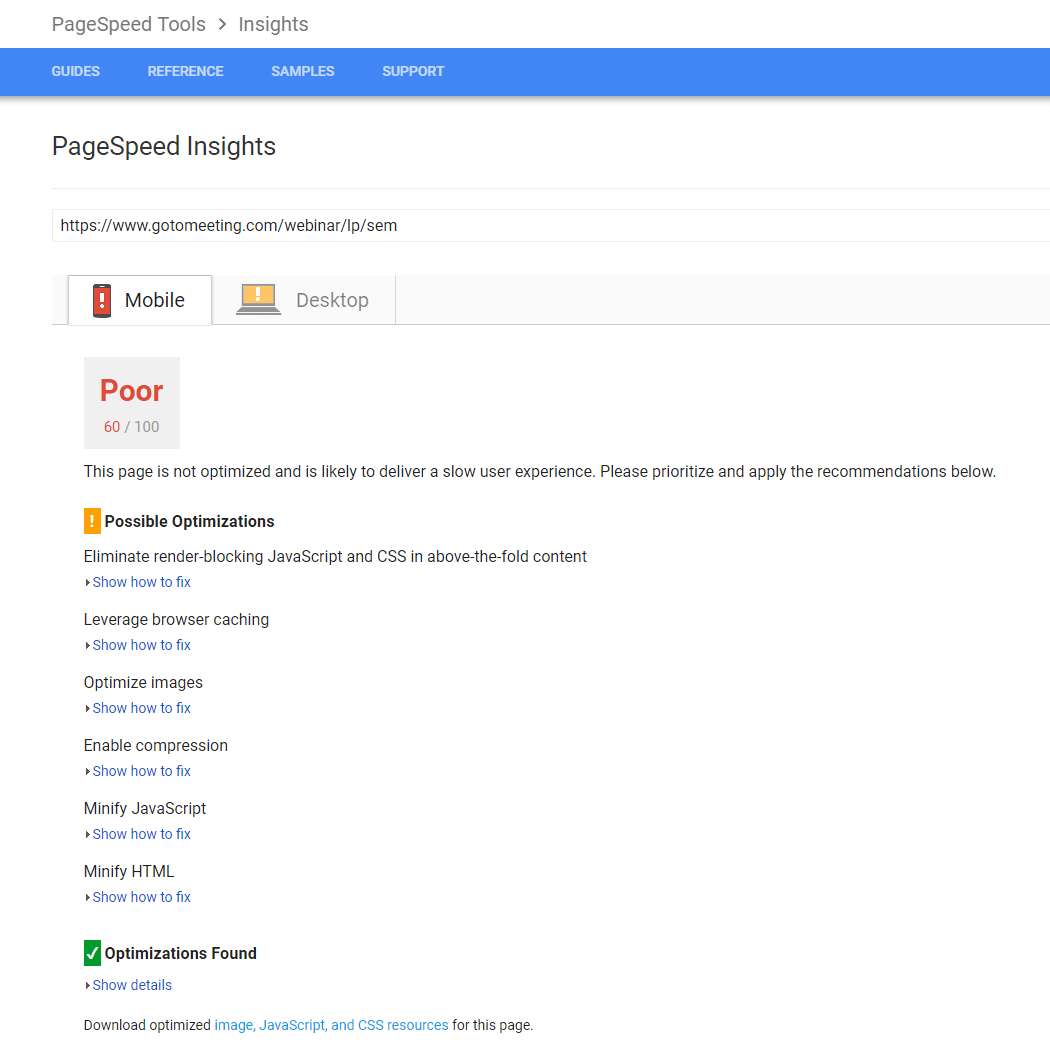
Task: Open the SAMPLES section
Action: click(302, 71)
